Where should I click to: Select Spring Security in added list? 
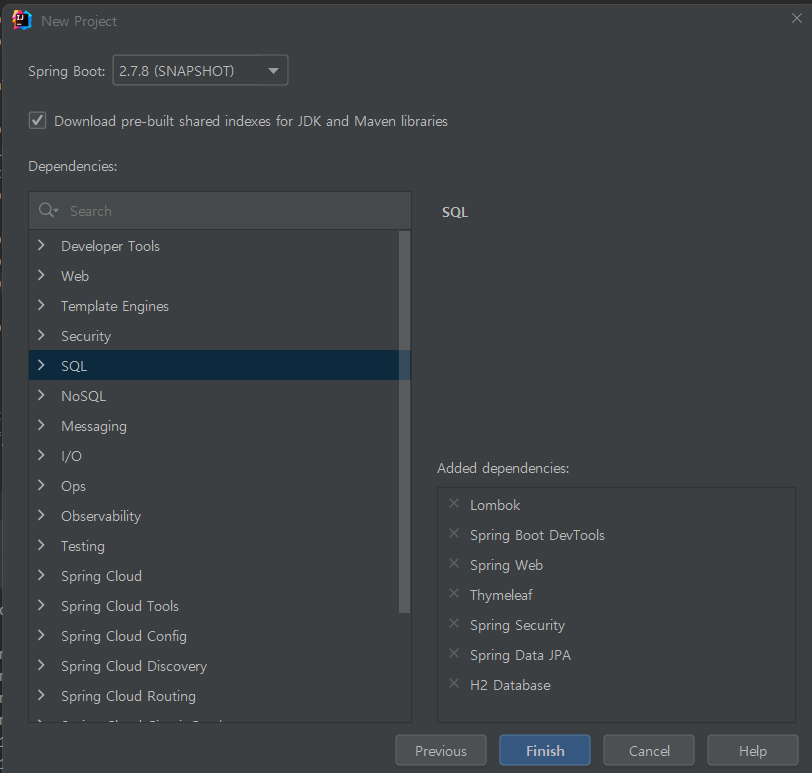click(517, 625)
